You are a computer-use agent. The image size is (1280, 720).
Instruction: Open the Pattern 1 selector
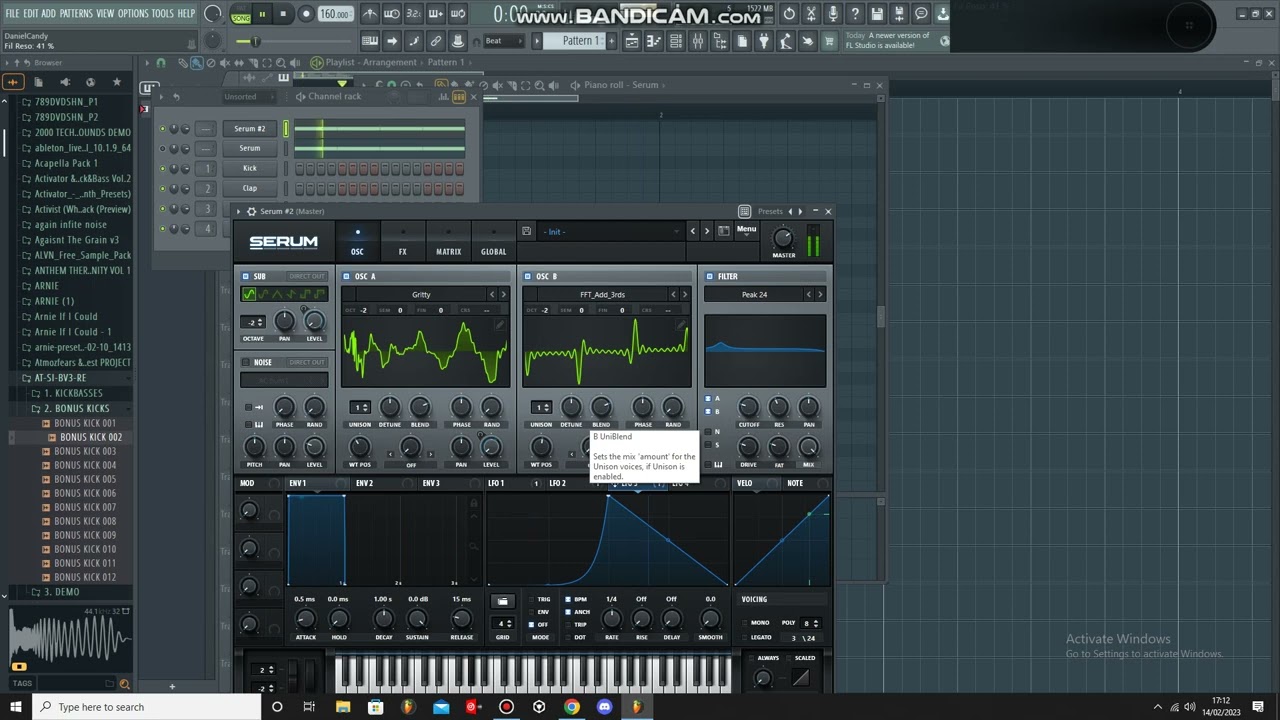coord(577,41)
